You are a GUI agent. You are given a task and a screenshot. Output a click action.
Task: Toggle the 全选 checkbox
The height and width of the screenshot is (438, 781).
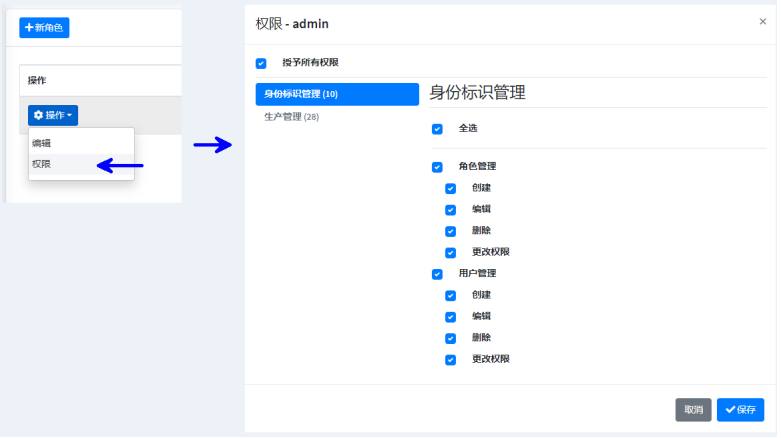coord(437,129)
